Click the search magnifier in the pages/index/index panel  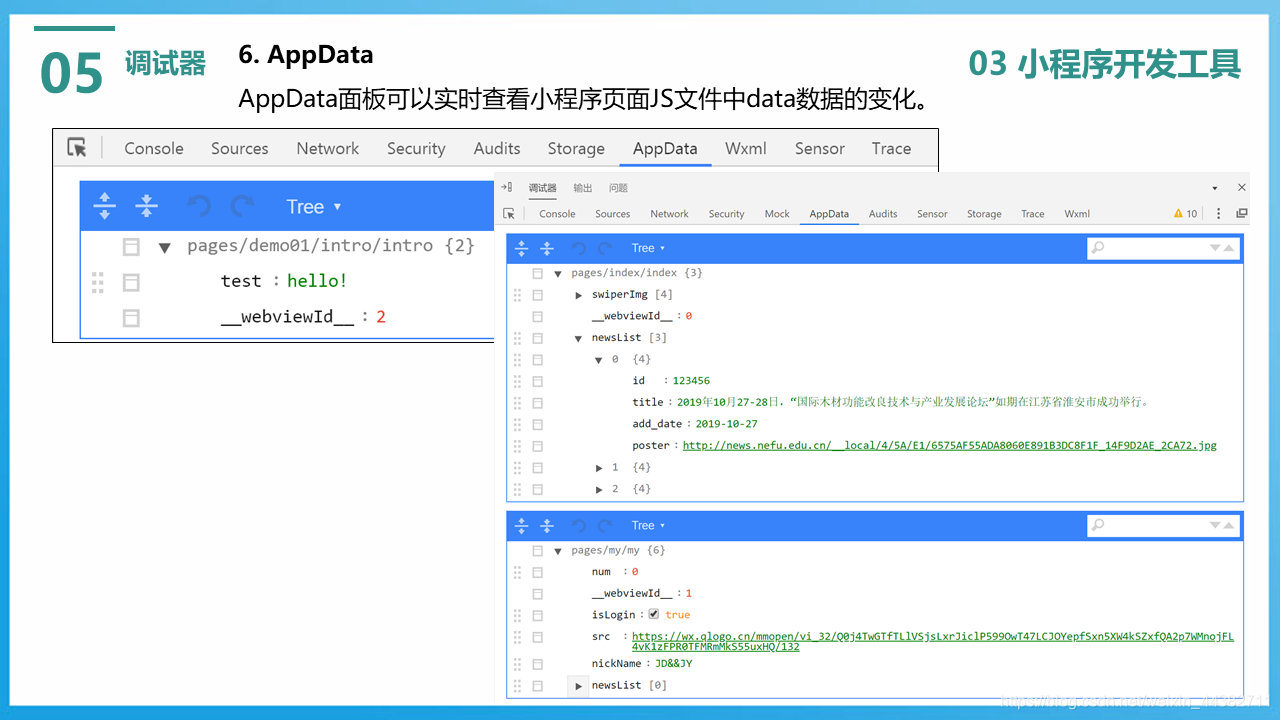click(1098, 248)
